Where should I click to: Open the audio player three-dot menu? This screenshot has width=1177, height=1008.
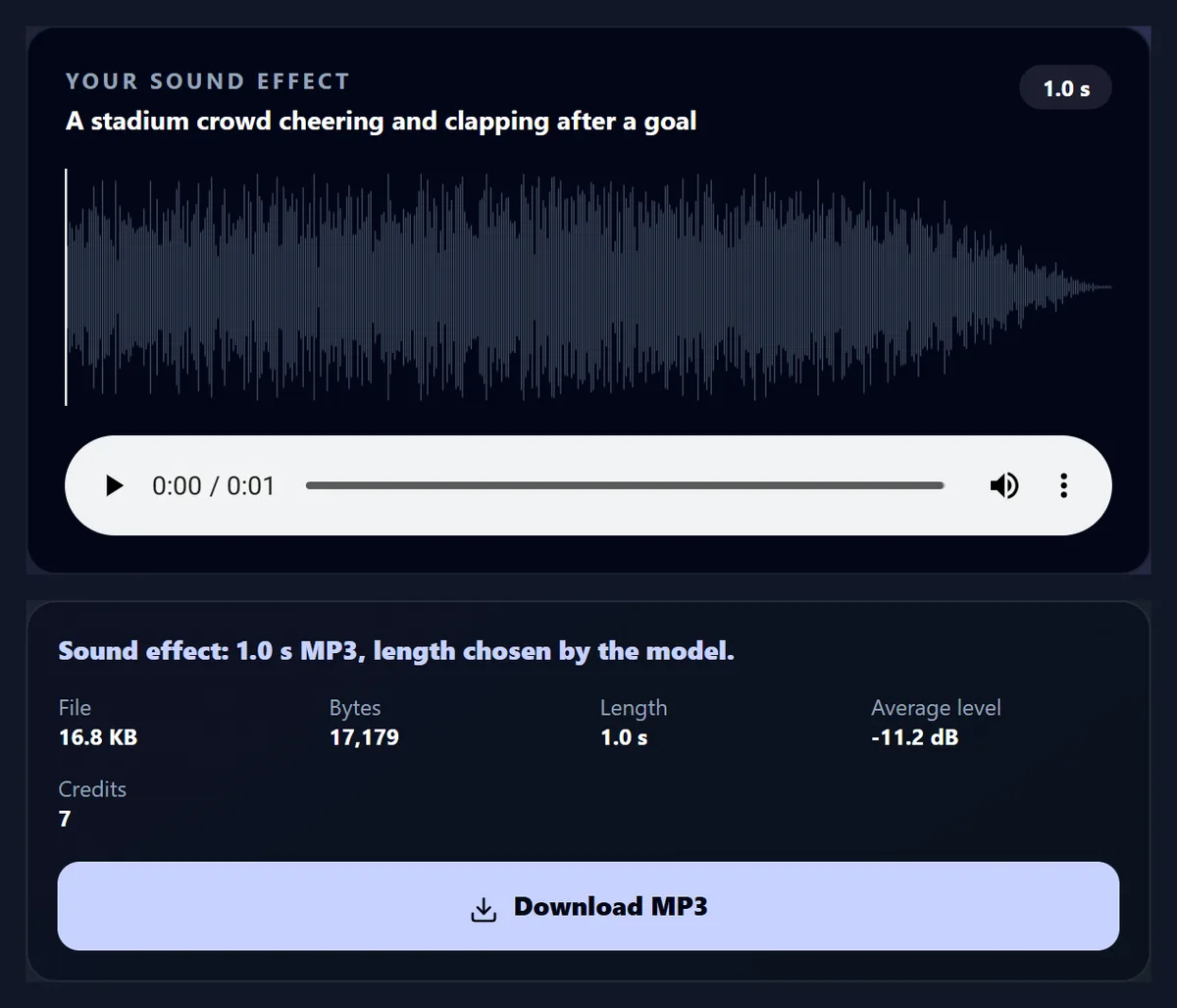(1063, 485)
